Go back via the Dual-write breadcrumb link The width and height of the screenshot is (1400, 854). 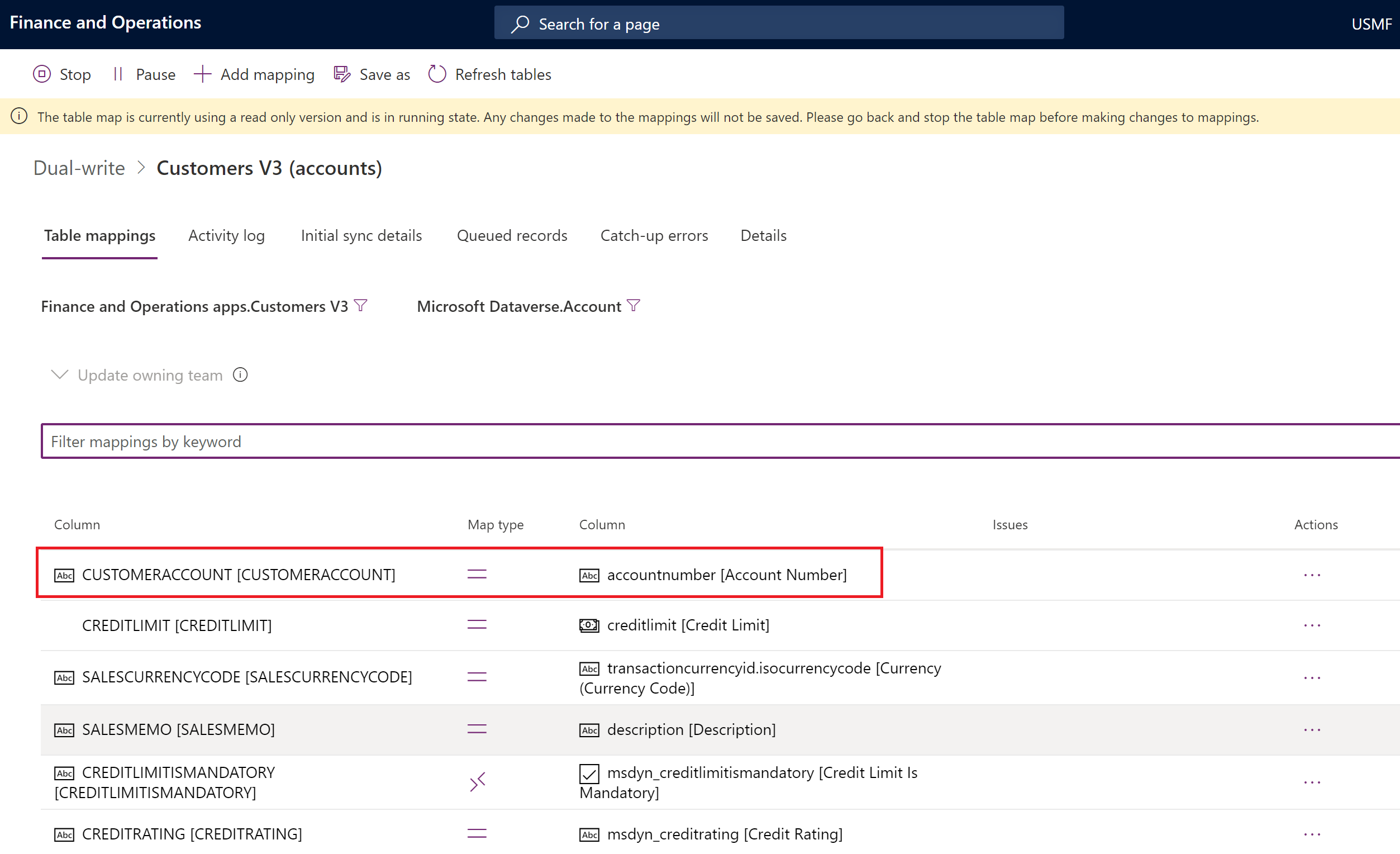click(79, 168)
